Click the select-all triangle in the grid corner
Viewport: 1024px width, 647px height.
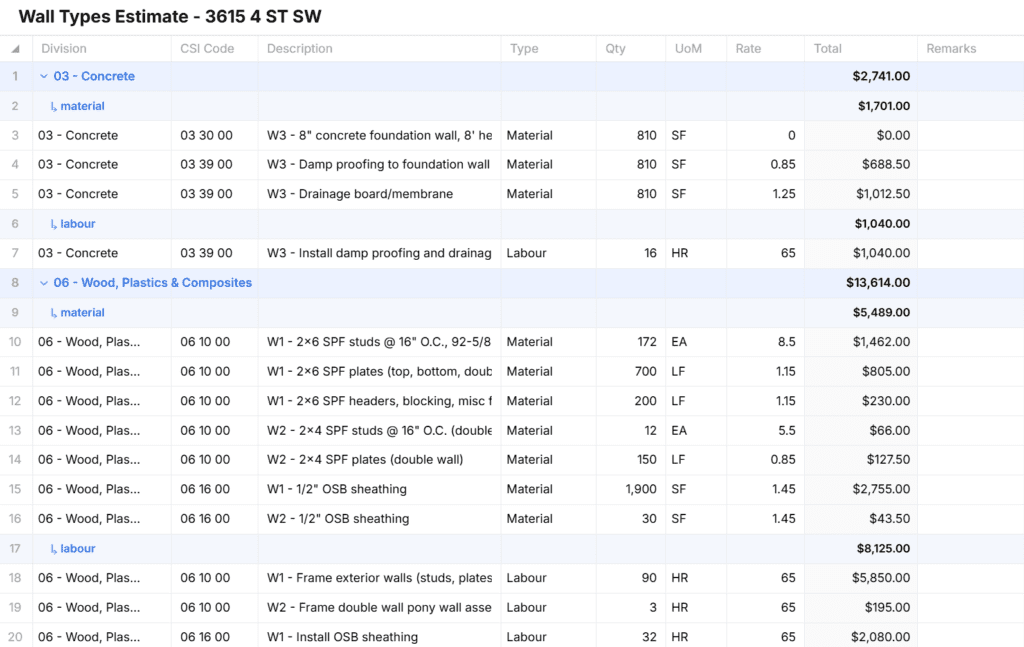coord(15,49)
